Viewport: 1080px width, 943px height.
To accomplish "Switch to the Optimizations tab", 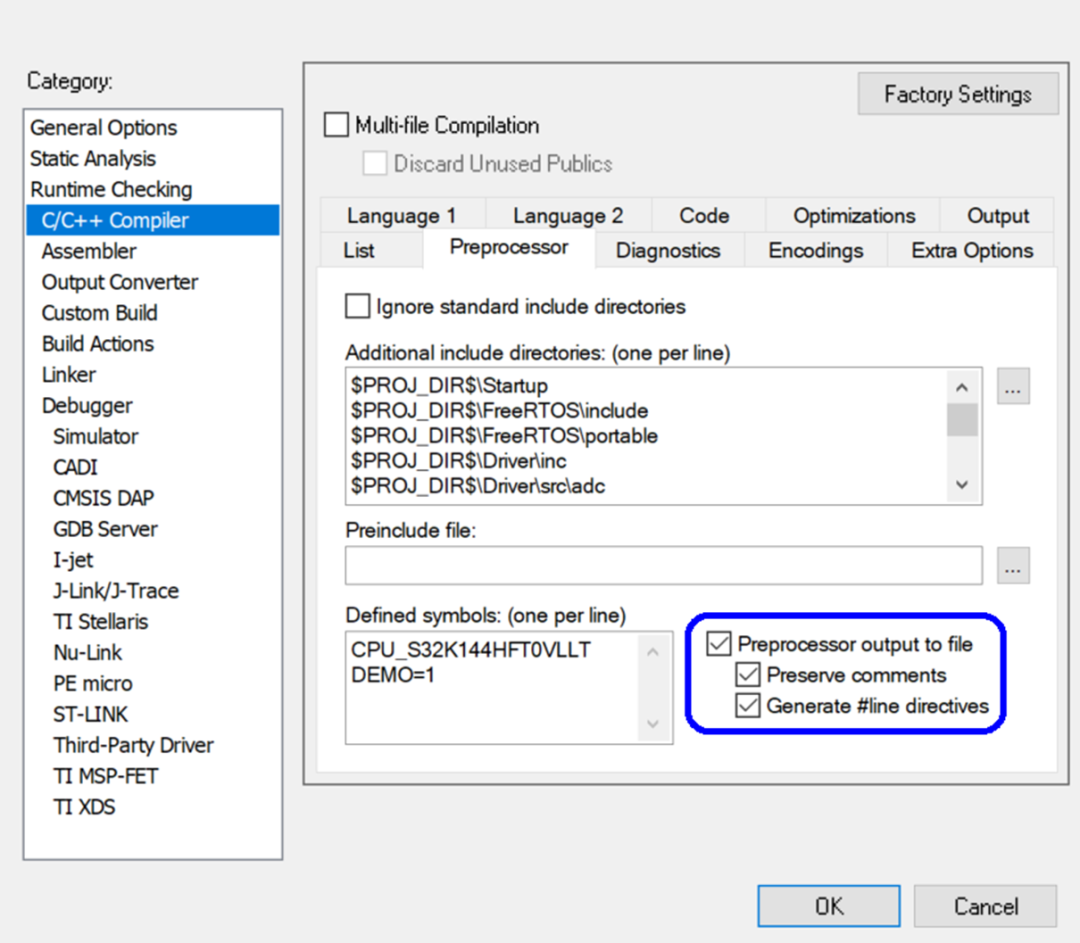I will tap(853, 216).
